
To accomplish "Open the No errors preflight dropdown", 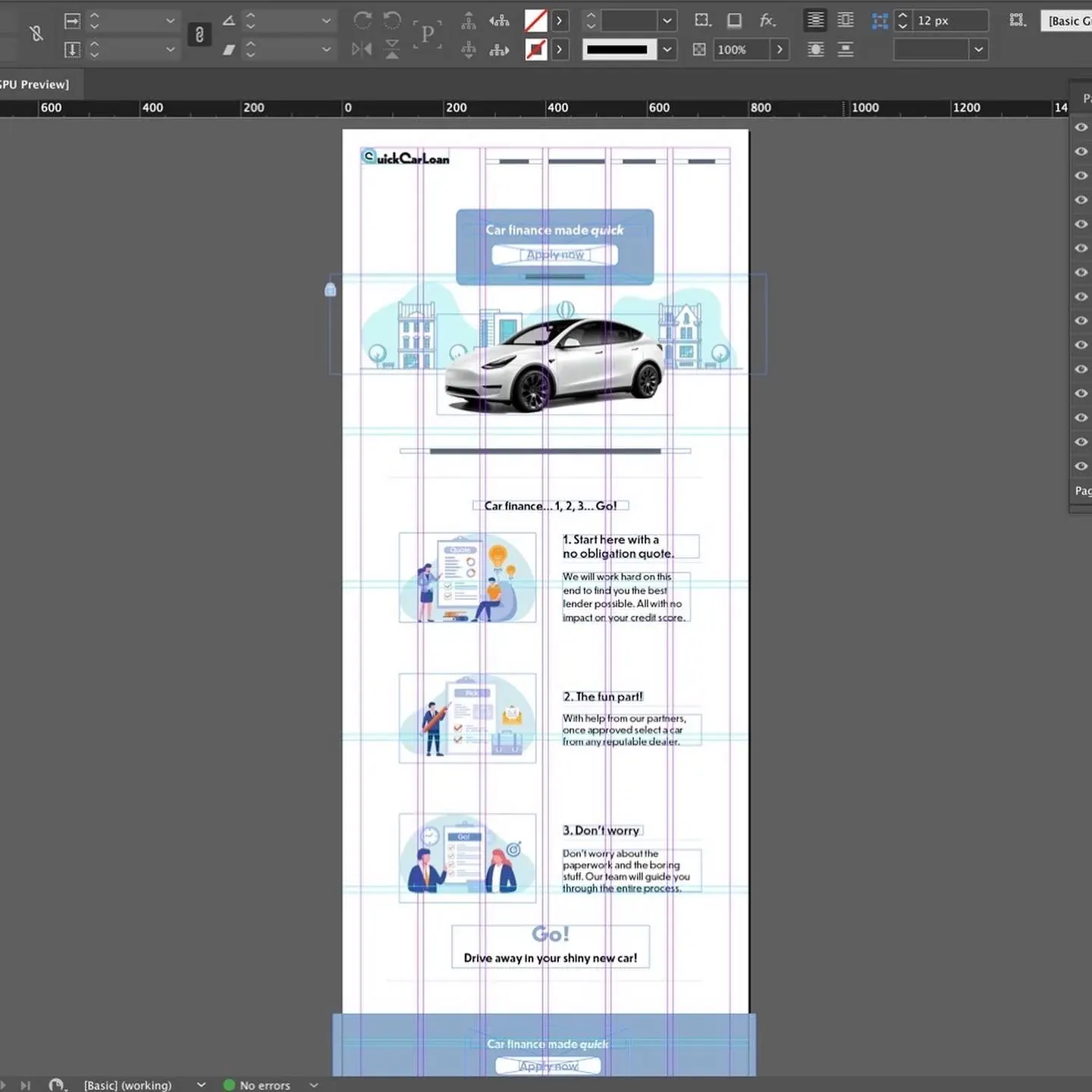I will coord(313,1085).
